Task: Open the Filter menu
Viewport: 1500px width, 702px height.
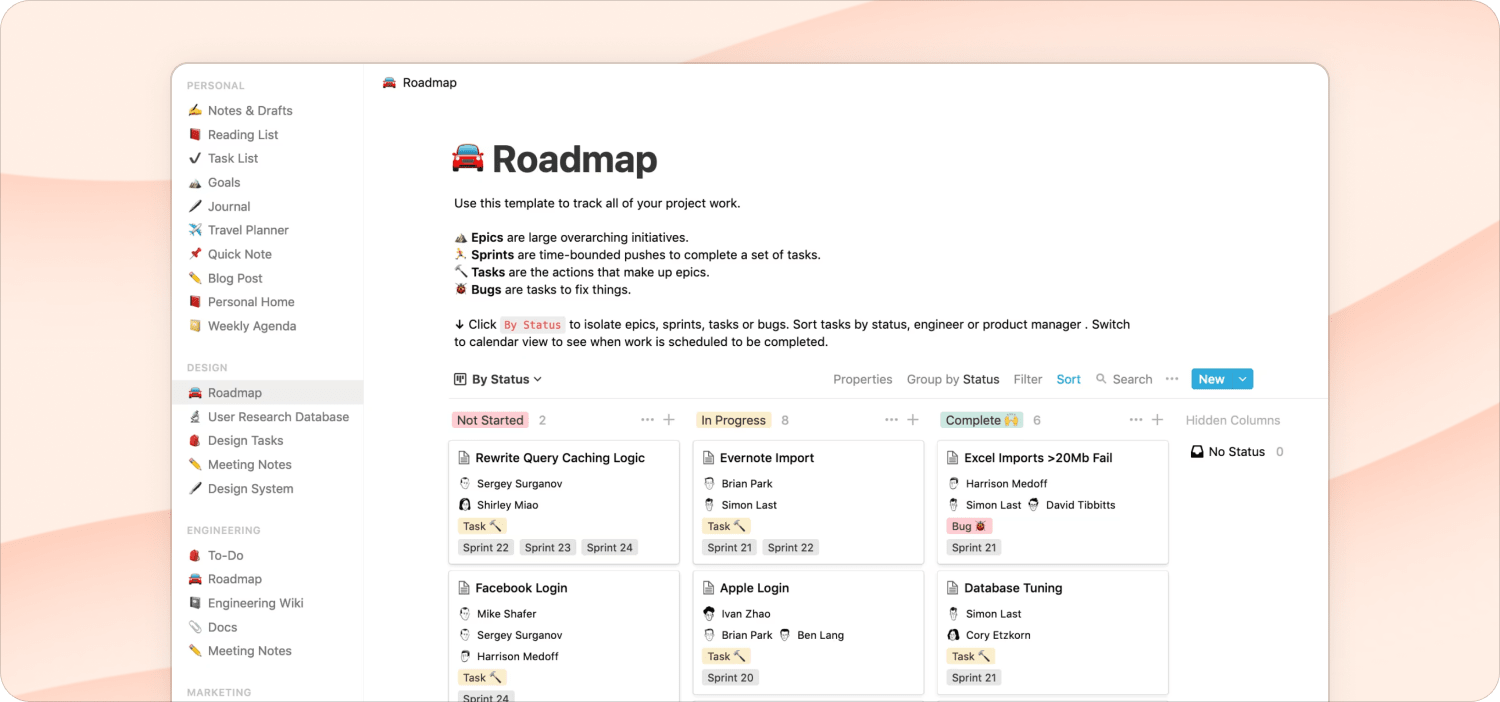Action: [1028, 380]
